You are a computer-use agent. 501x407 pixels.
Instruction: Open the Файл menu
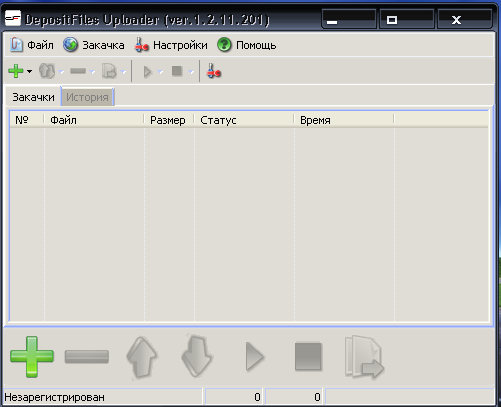pos(32,45)
